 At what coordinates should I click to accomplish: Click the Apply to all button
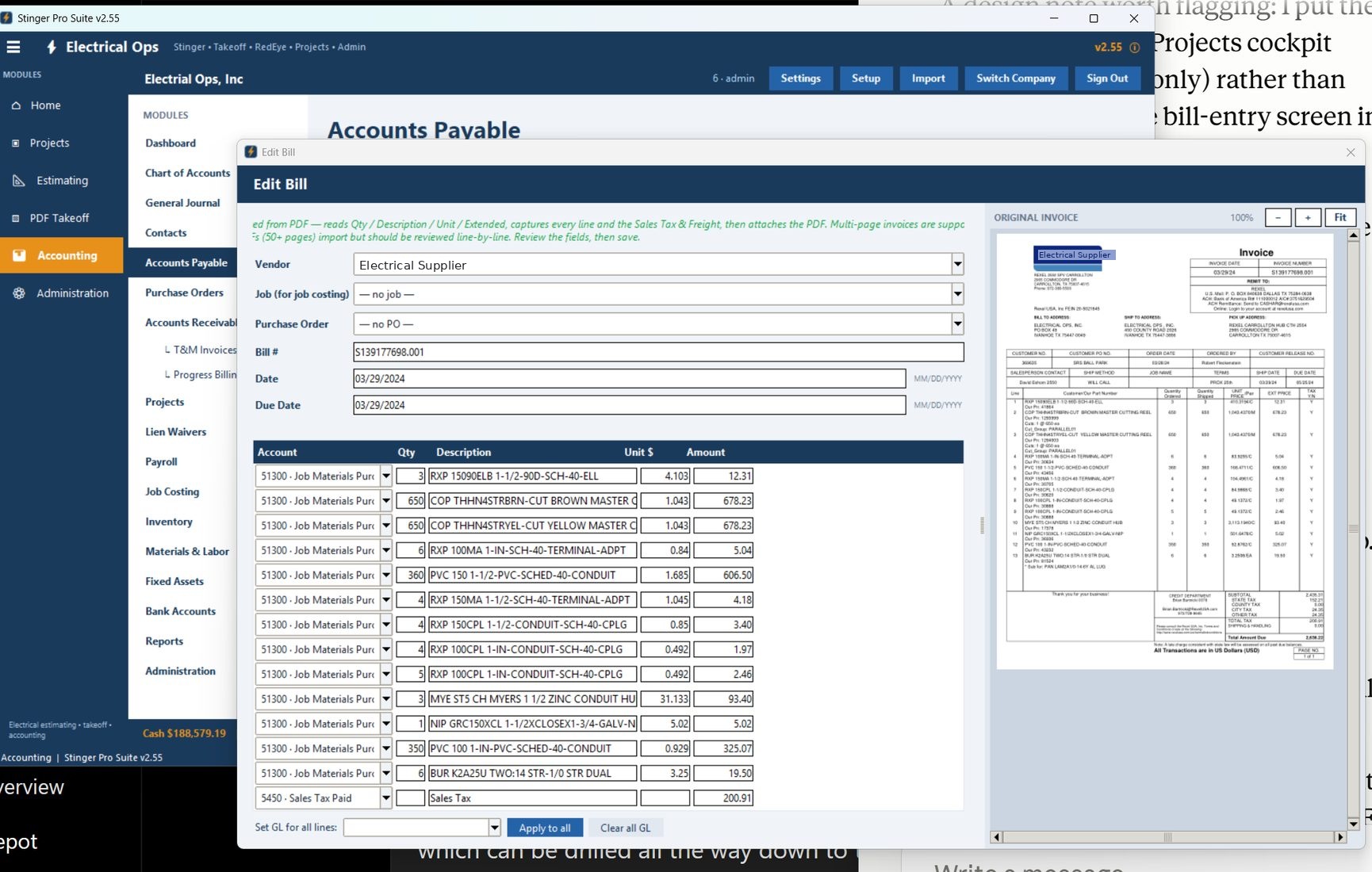pos(545,828)
